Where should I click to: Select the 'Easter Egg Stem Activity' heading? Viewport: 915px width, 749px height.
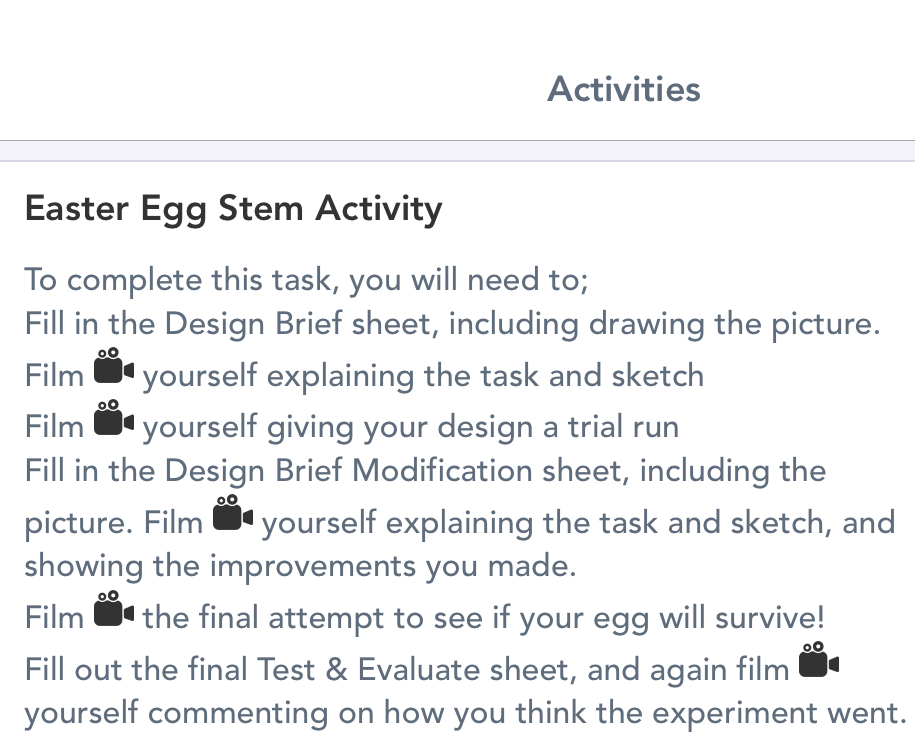point(233,209)
